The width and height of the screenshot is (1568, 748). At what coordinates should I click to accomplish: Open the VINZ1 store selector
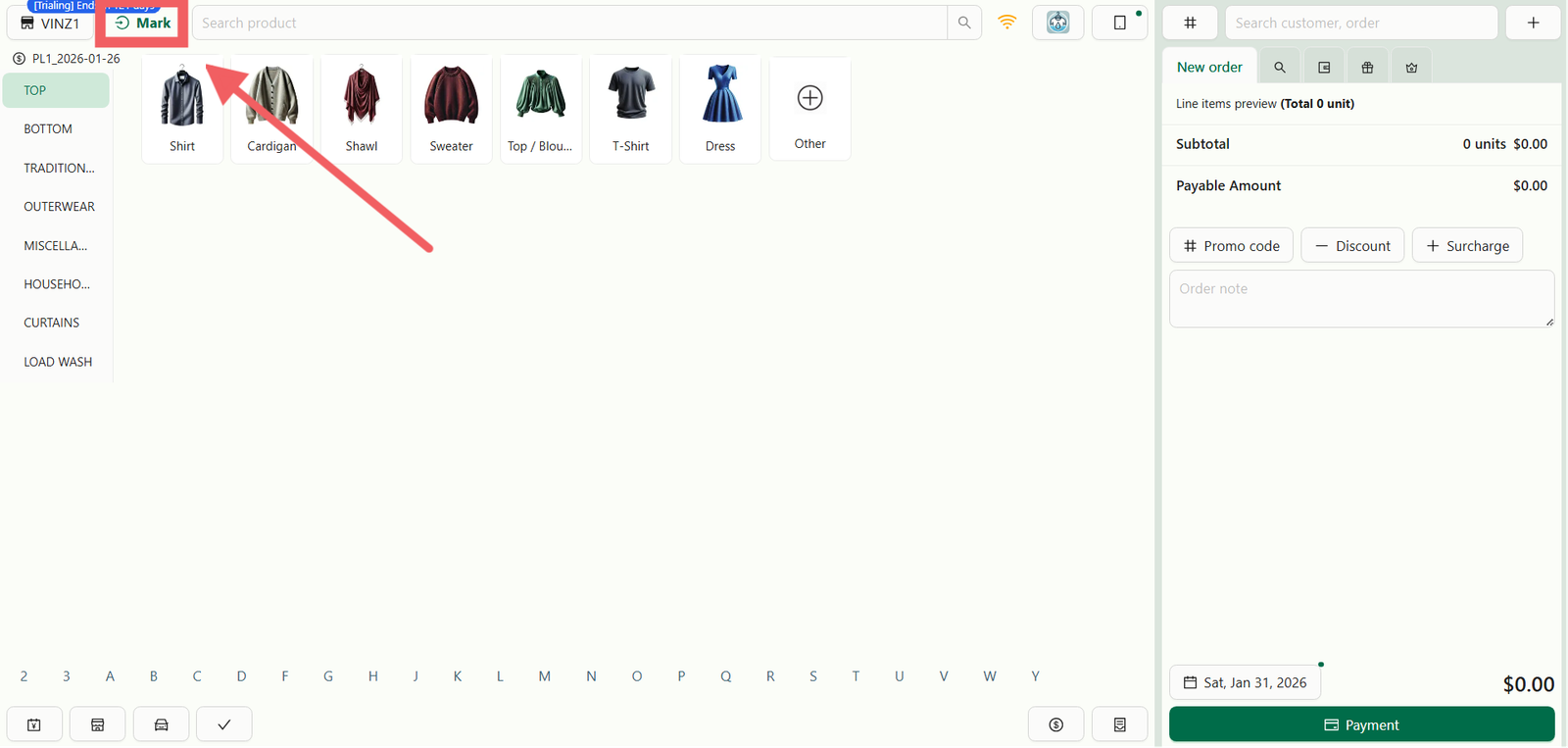coord(50,23)
